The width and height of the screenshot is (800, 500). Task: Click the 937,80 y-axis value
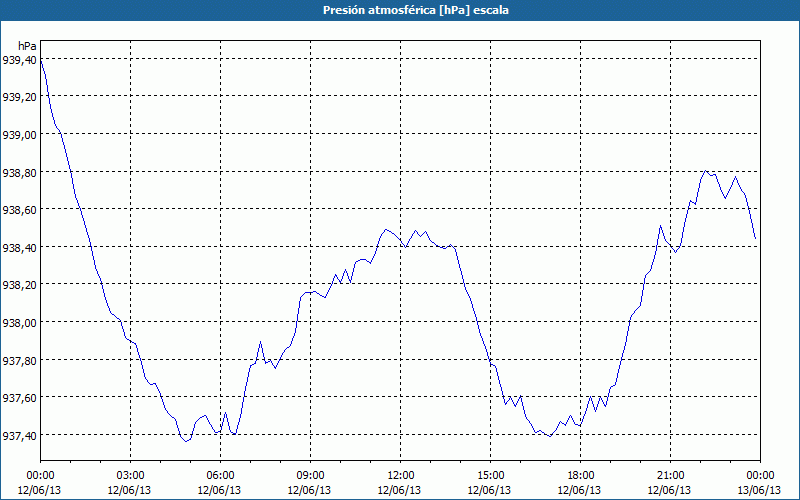[x=19, y=361]
